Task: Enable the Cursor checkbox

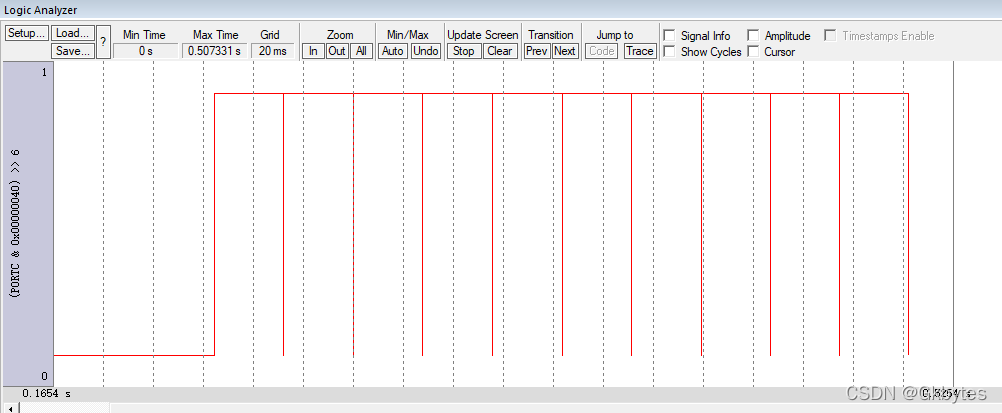Action: pos(753,51)
